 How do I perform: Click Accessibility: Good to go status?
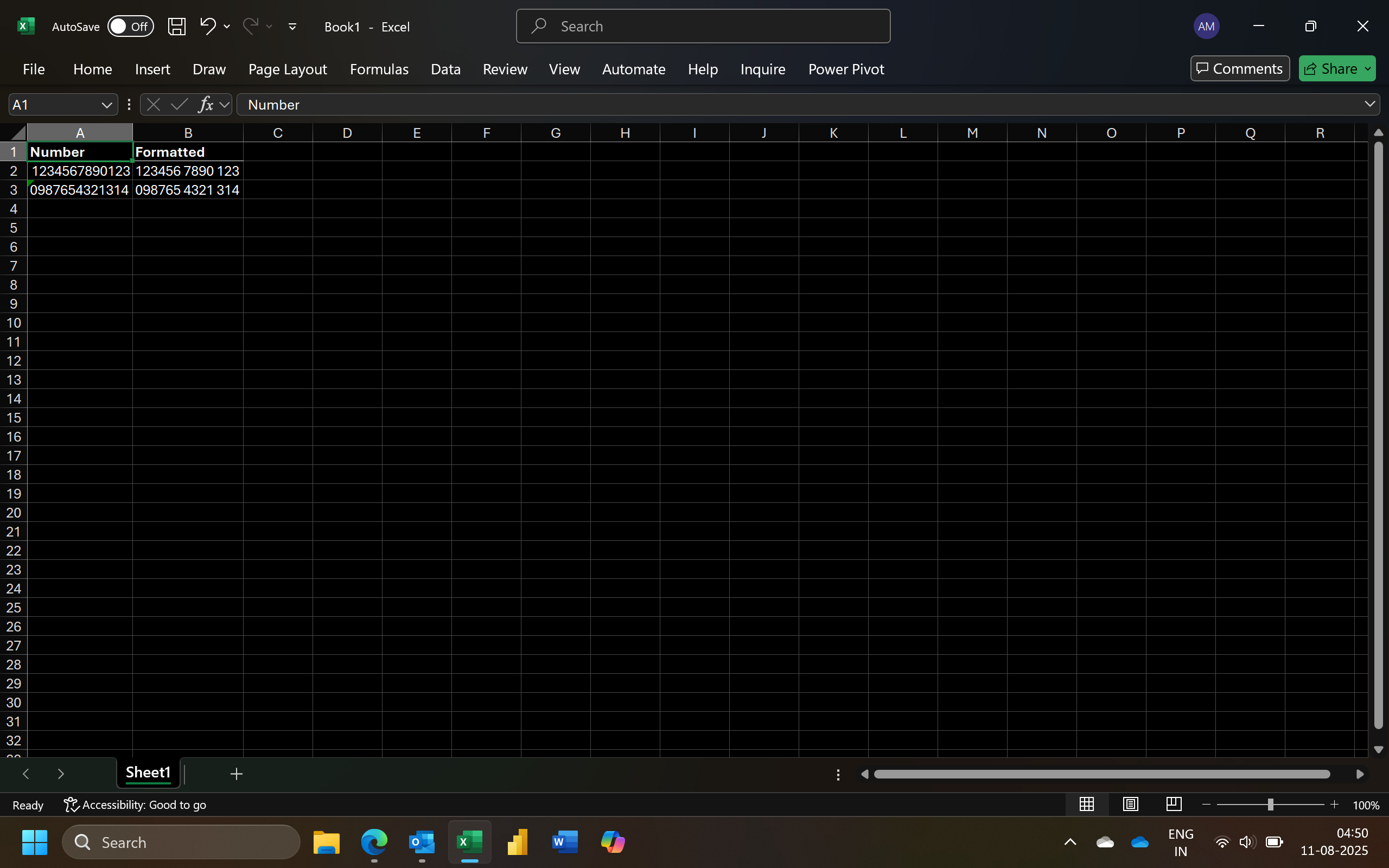[136, 805]
